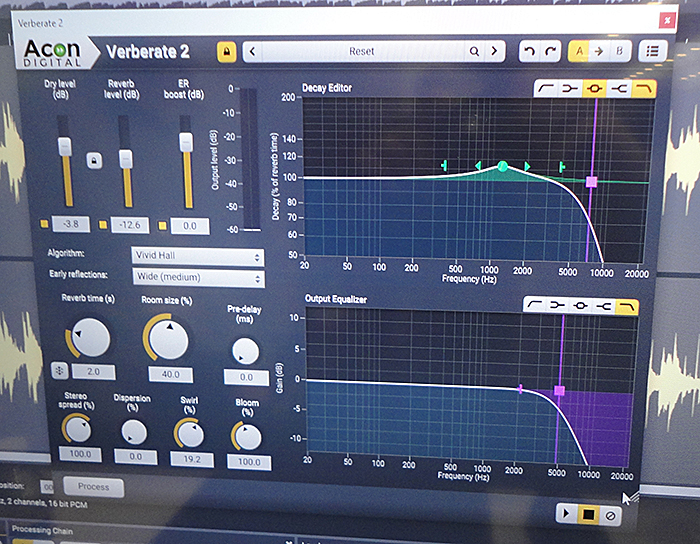Redo the last change
Image resolution: width=700 pixels, height=544 pixels.
[551, 51]
